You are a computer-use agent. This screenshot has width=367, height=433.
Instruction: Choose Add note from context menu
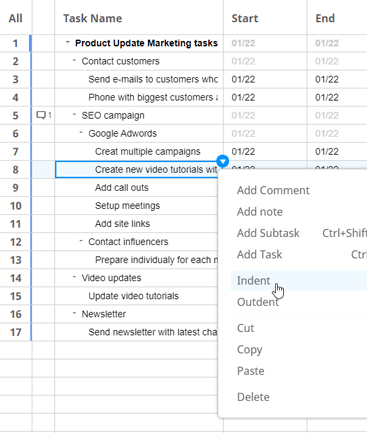pos(260,212)
